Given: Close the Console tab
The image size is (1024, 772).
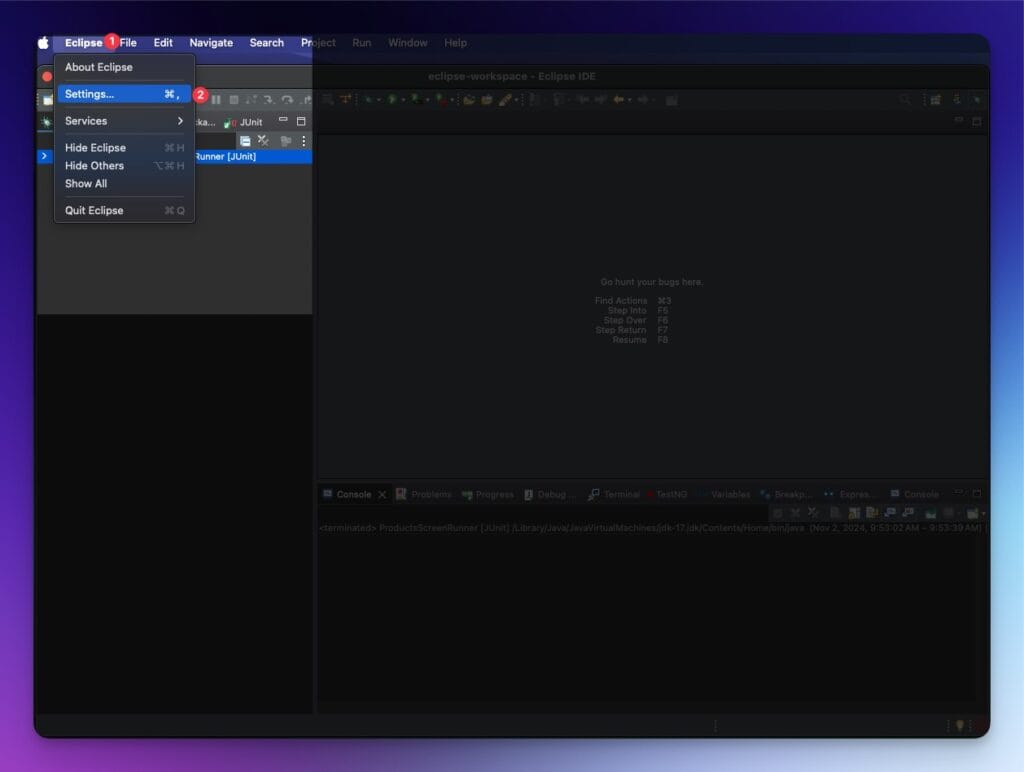Looking at the screenshot, I should 382,494.
